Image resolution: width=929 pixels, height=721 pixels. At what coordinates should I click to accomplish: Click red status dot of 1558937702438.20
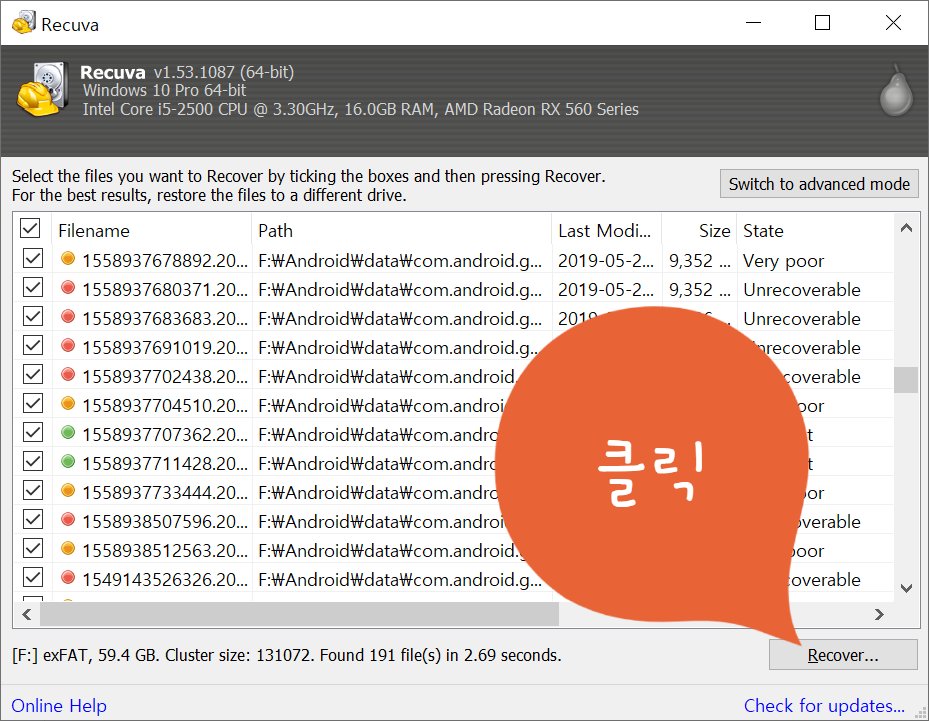(68, 374)
